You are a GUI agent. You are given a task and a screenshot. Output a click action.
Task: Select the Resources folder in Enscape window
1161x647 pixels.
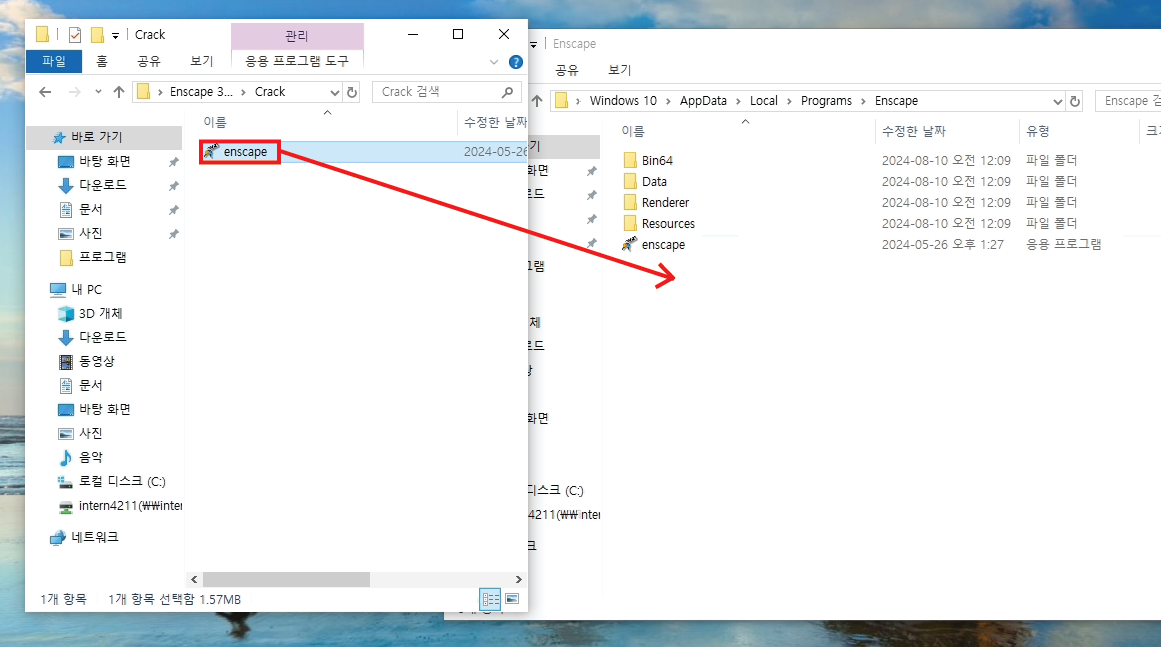[x=668, y=224]
